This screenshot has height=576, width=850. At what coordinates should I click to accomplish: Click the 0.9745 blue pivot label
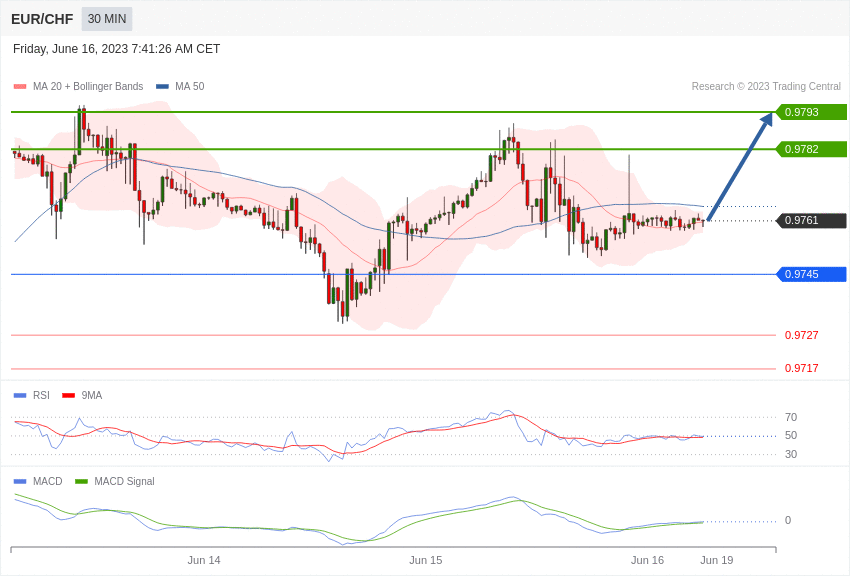click(811, 274)
